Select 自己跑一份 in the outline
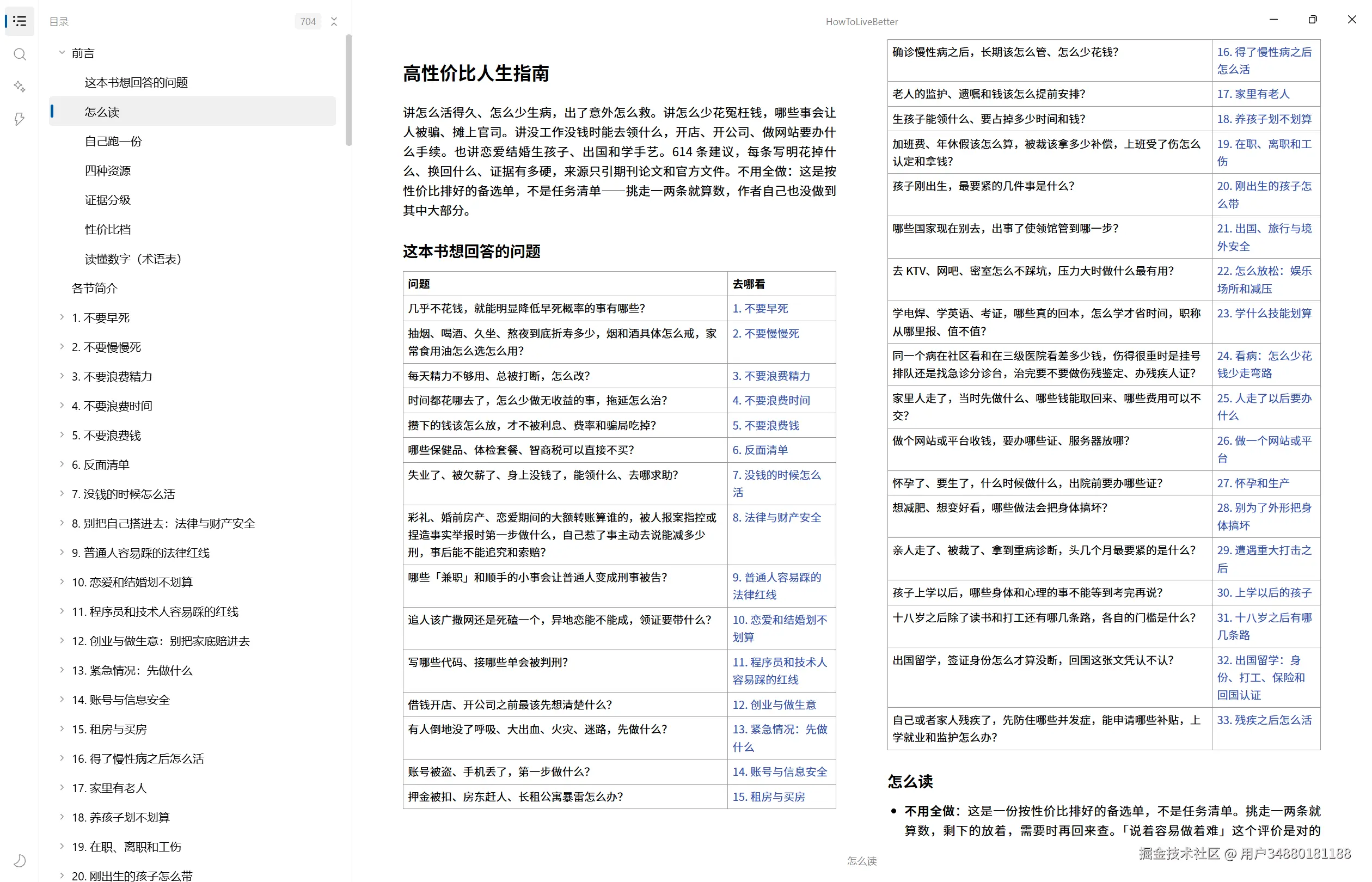The width and height of the screenshot is (1372, 882). coord(113,141)
